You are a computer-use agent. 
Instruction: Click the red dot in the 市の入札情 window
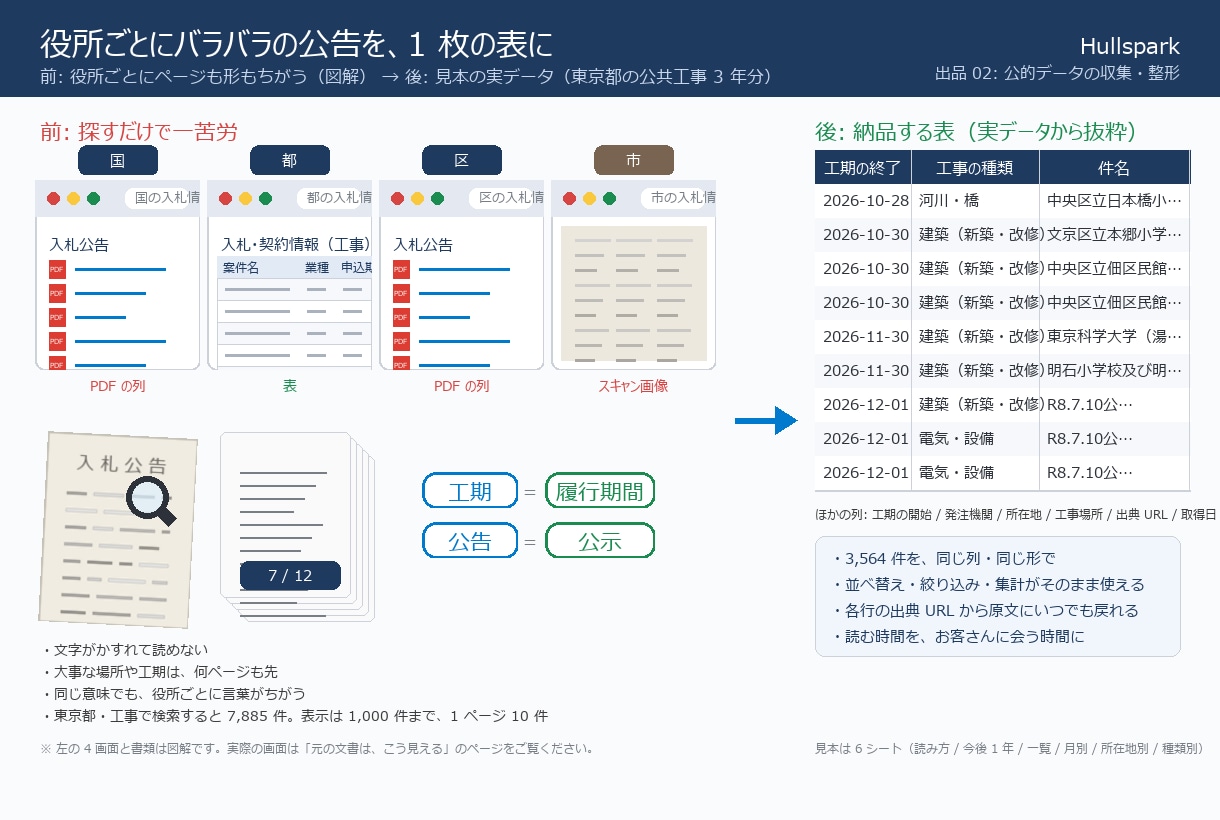click(570, 199)
